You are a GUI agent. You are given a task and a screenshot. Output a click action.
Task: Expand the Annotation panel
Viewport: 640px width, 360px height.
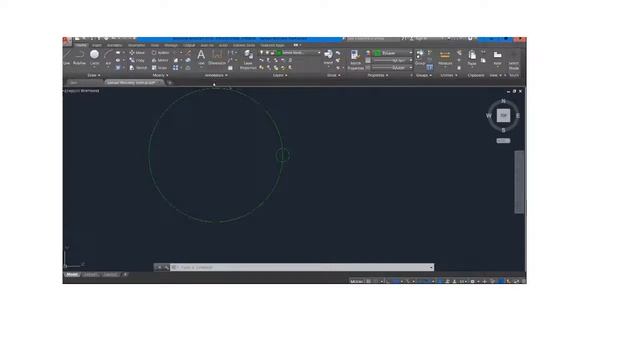click(216, 75)
